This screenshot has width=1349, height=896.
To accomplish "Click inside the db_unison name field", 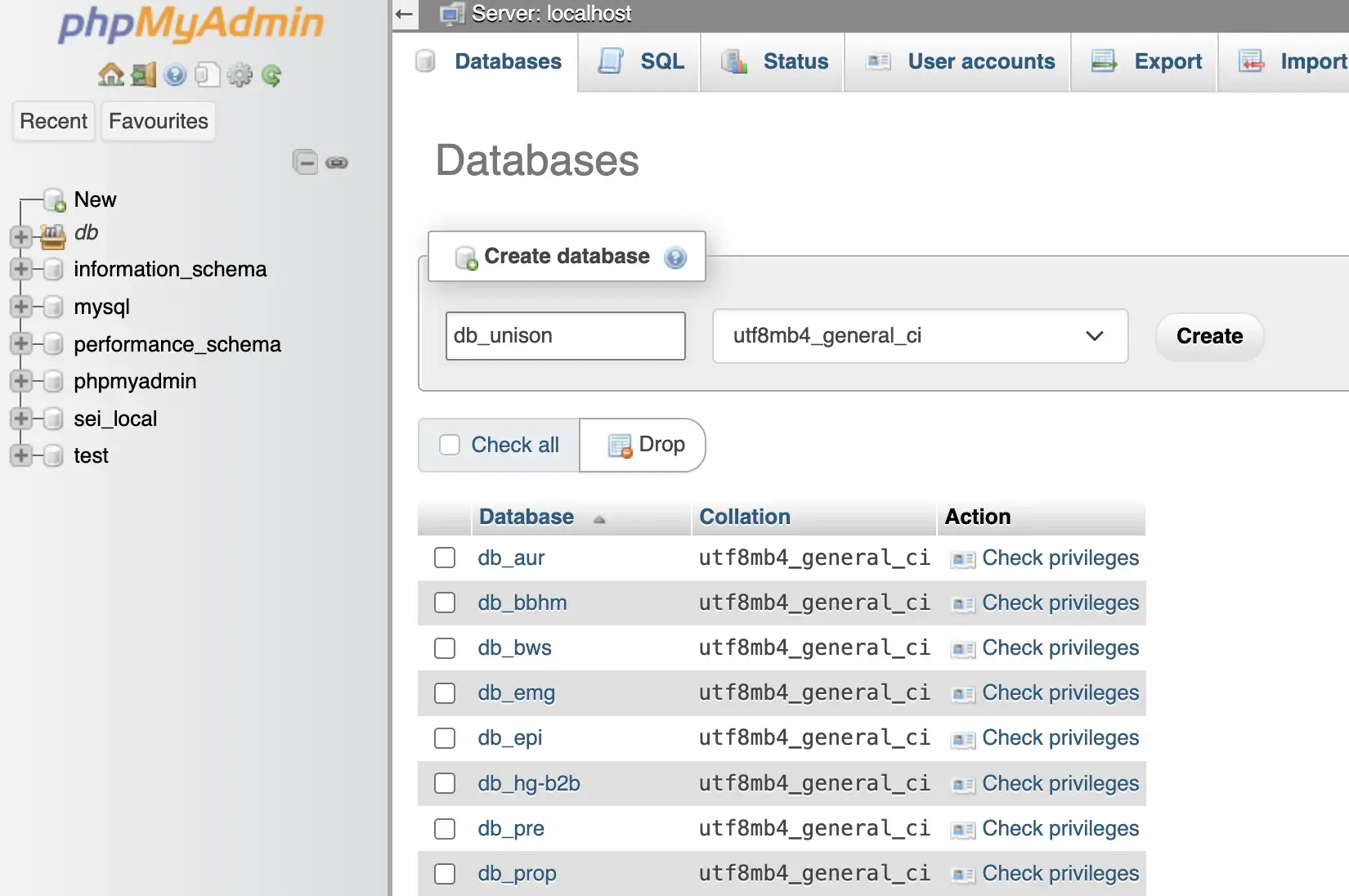I will 564,336.
